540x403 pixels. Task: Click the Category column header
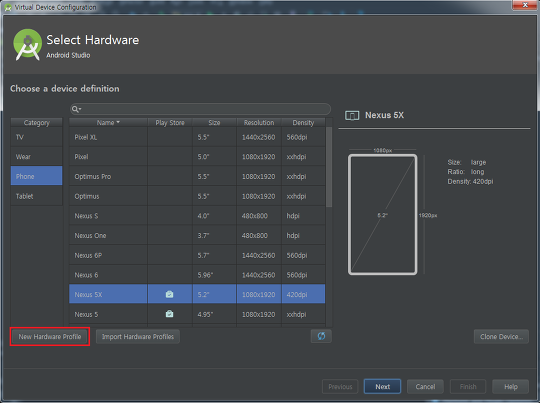(x=37, y=123)
